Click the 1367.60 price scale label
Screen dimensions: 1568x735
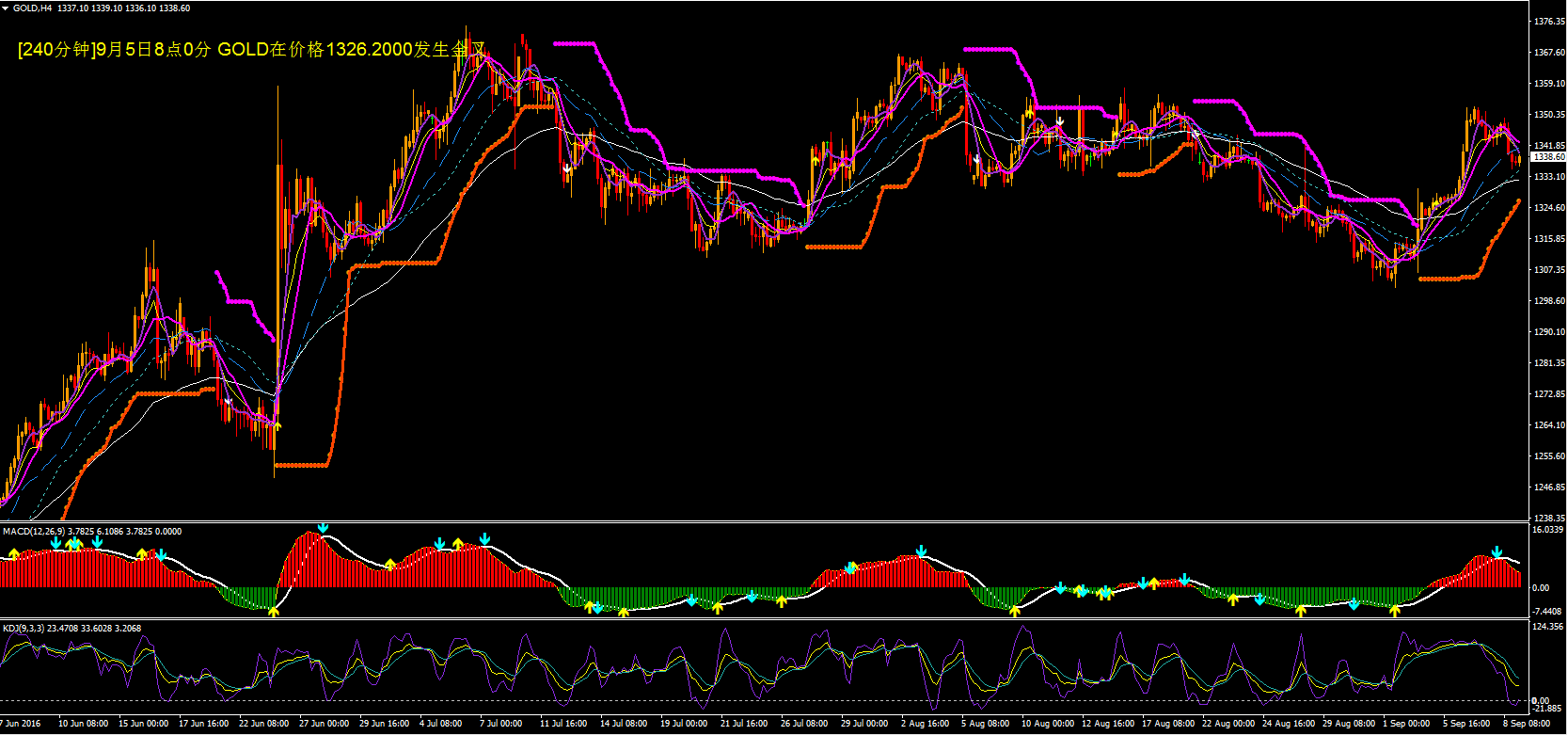[x=1548, y=53]
